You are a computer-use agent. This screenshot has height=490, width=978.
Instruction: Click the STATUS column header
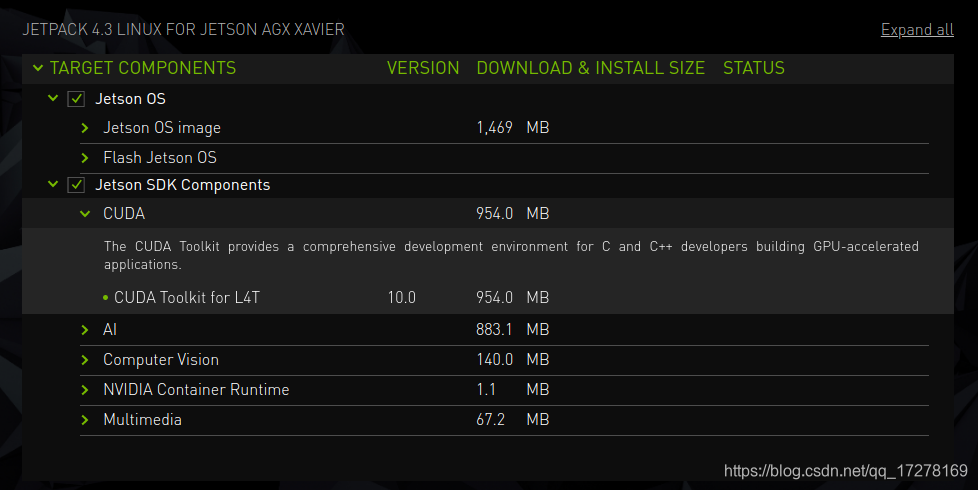click(x=753, y=68)
